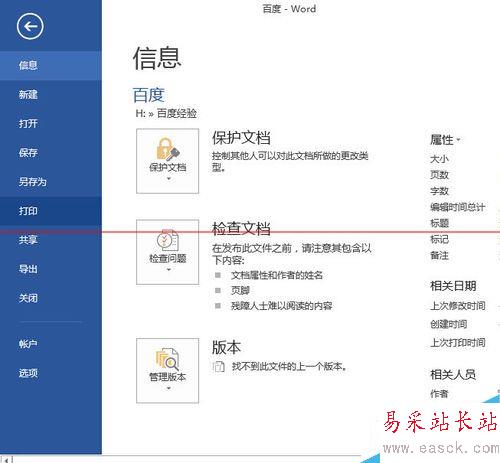Expand the 属性 dropdown
The height and width of the screenshot is (463, 500).
445,140
